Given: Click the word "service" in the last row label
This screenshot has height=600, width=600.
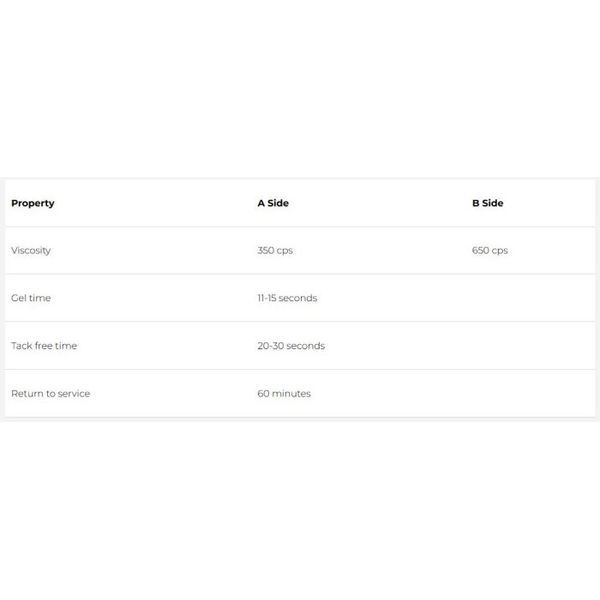Looking at the screenshot, I should (73, 394).
